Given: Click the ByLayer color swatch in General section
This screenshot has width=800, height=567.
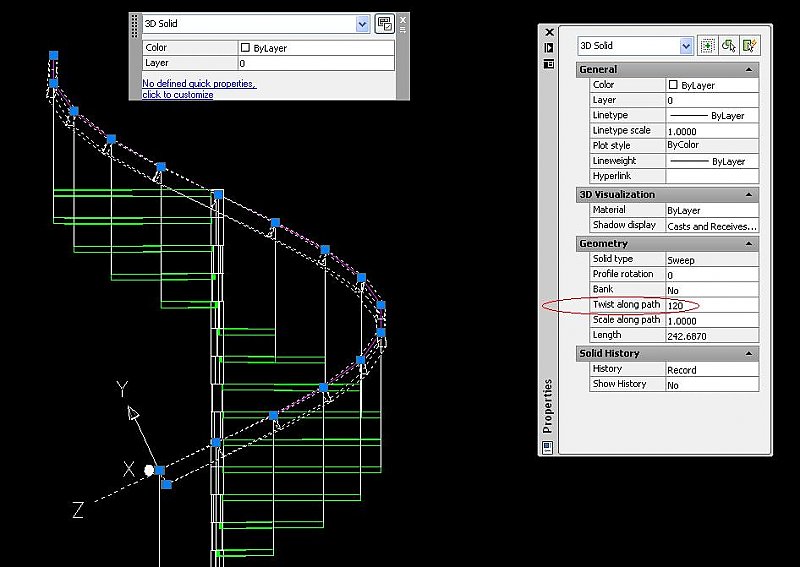Looking at the screenshot, I should point(673,85).
